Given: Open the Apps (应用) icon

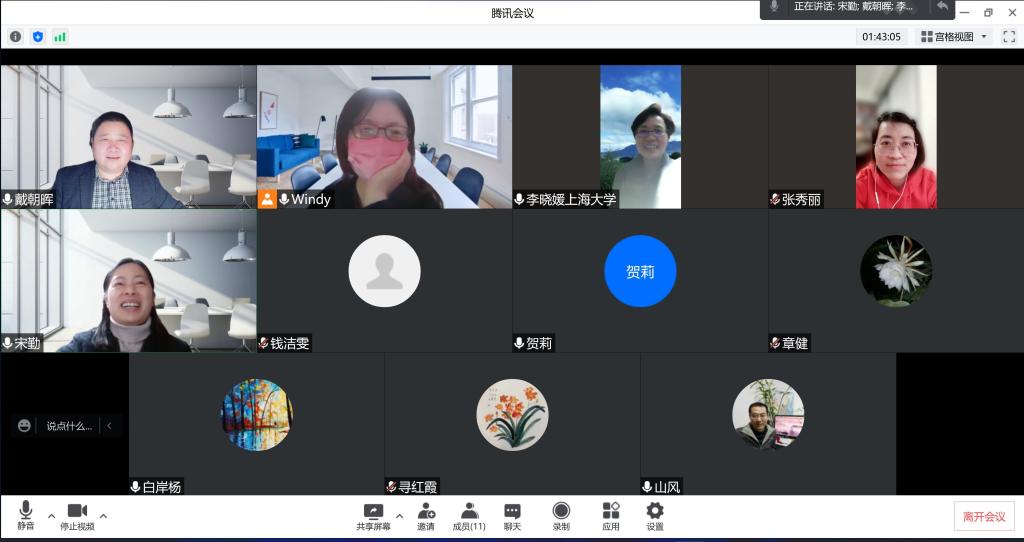Looking at the screenshot, I should (611, 516).
